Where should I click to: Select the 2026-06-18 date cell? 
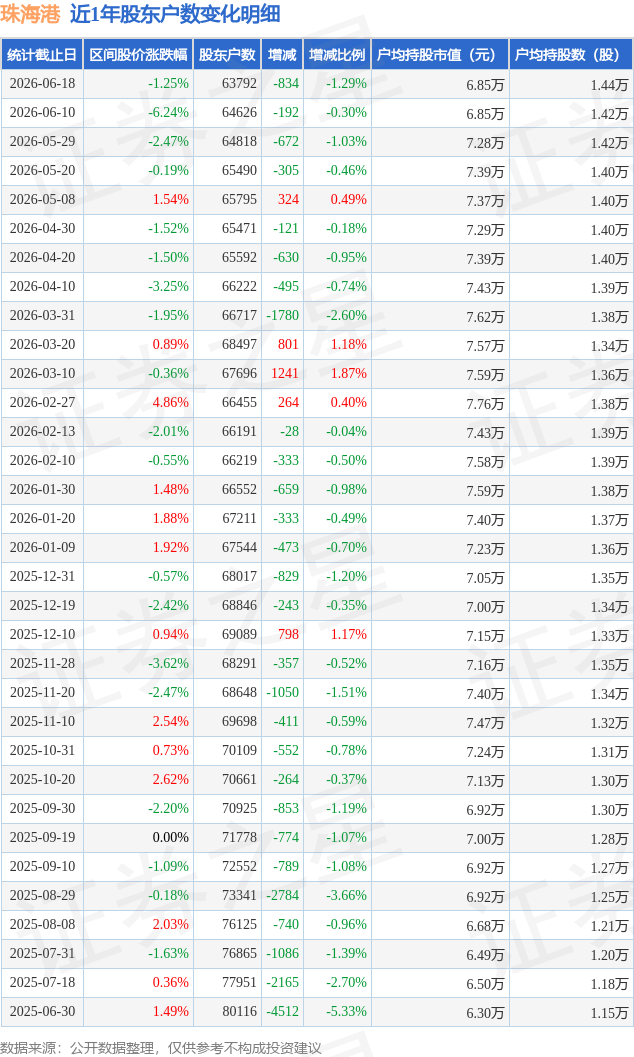42,84
